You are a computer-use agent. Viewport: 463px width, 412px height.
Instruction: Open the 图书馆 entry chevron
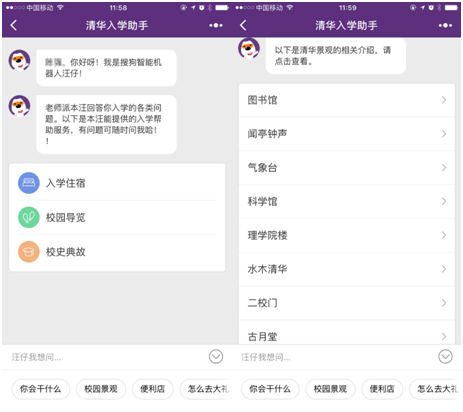click(444, 100)
